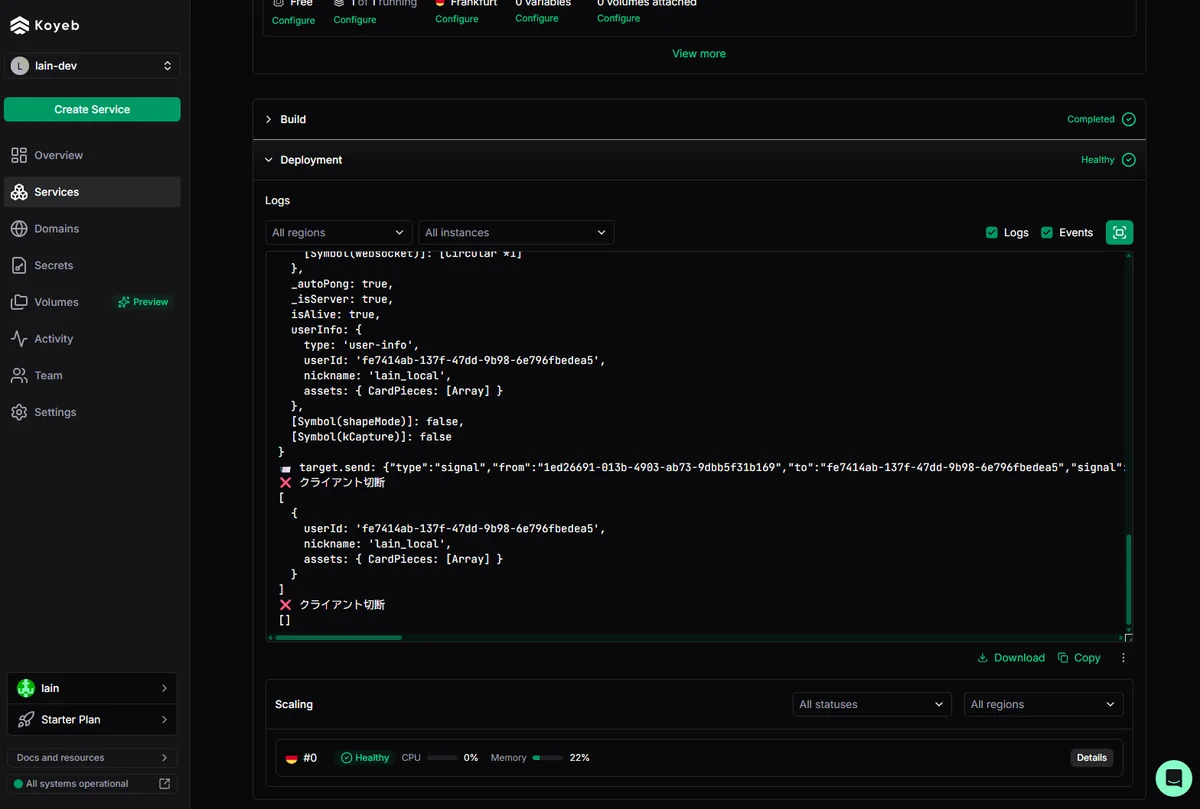Image resolution: width=1200 pixels, height=809 pixels.
Task: Go to Domains in sidebar
Action: [x=56, y=229]
